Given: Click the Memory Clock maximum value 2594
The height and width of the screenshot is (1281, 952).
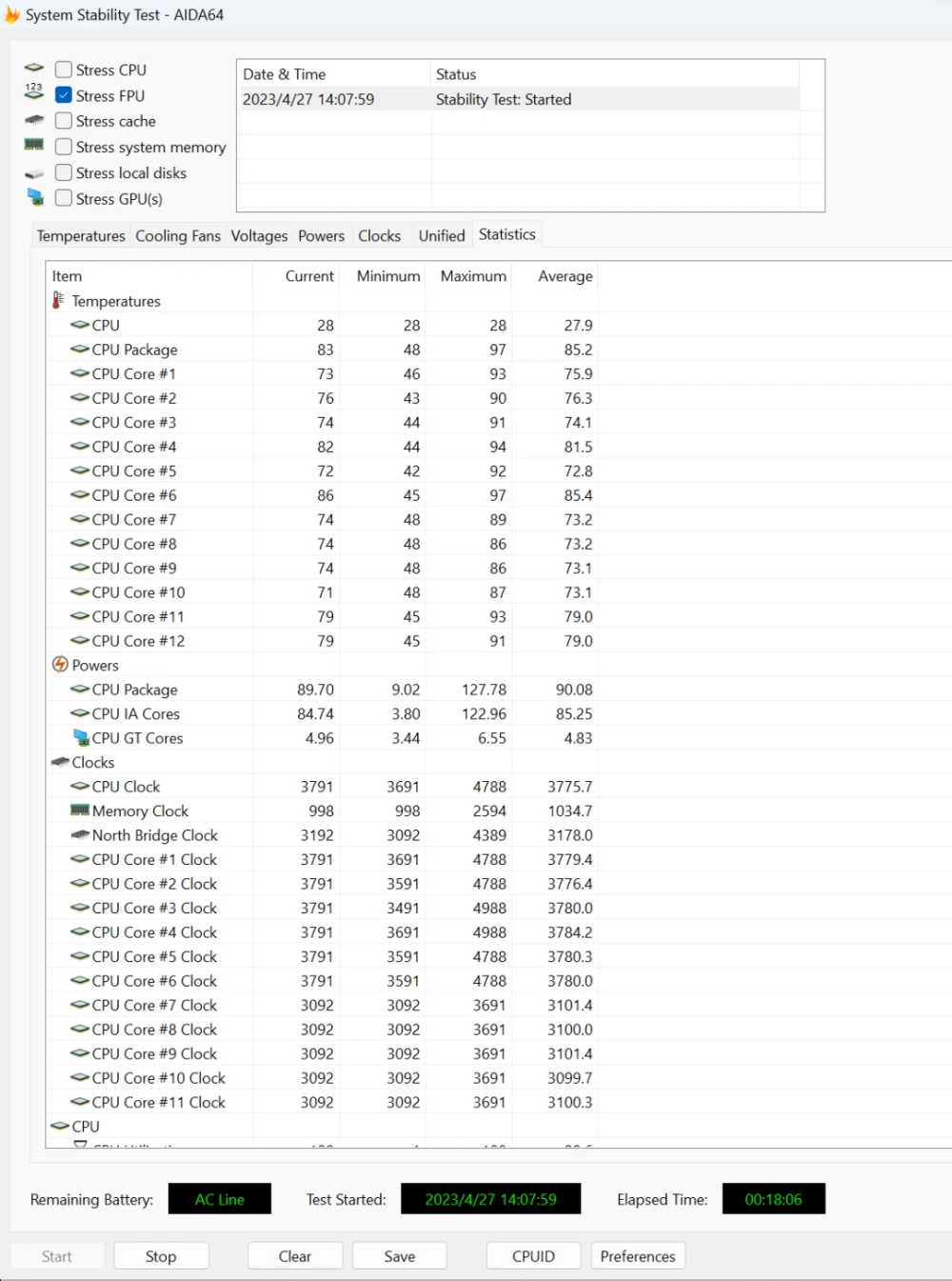Looking at the screenshot, I should tap(489, 811).
